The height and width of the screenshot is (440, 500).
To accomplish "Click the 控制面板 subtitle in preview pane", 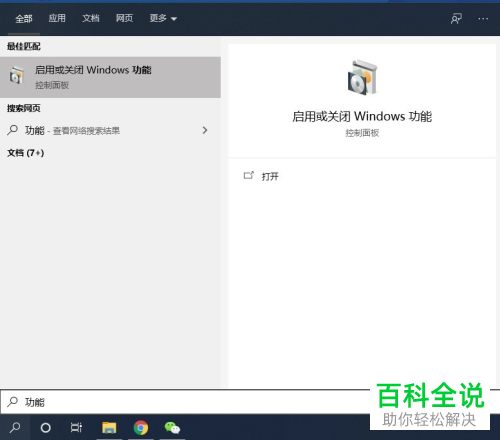I will (x=362, y=133).
